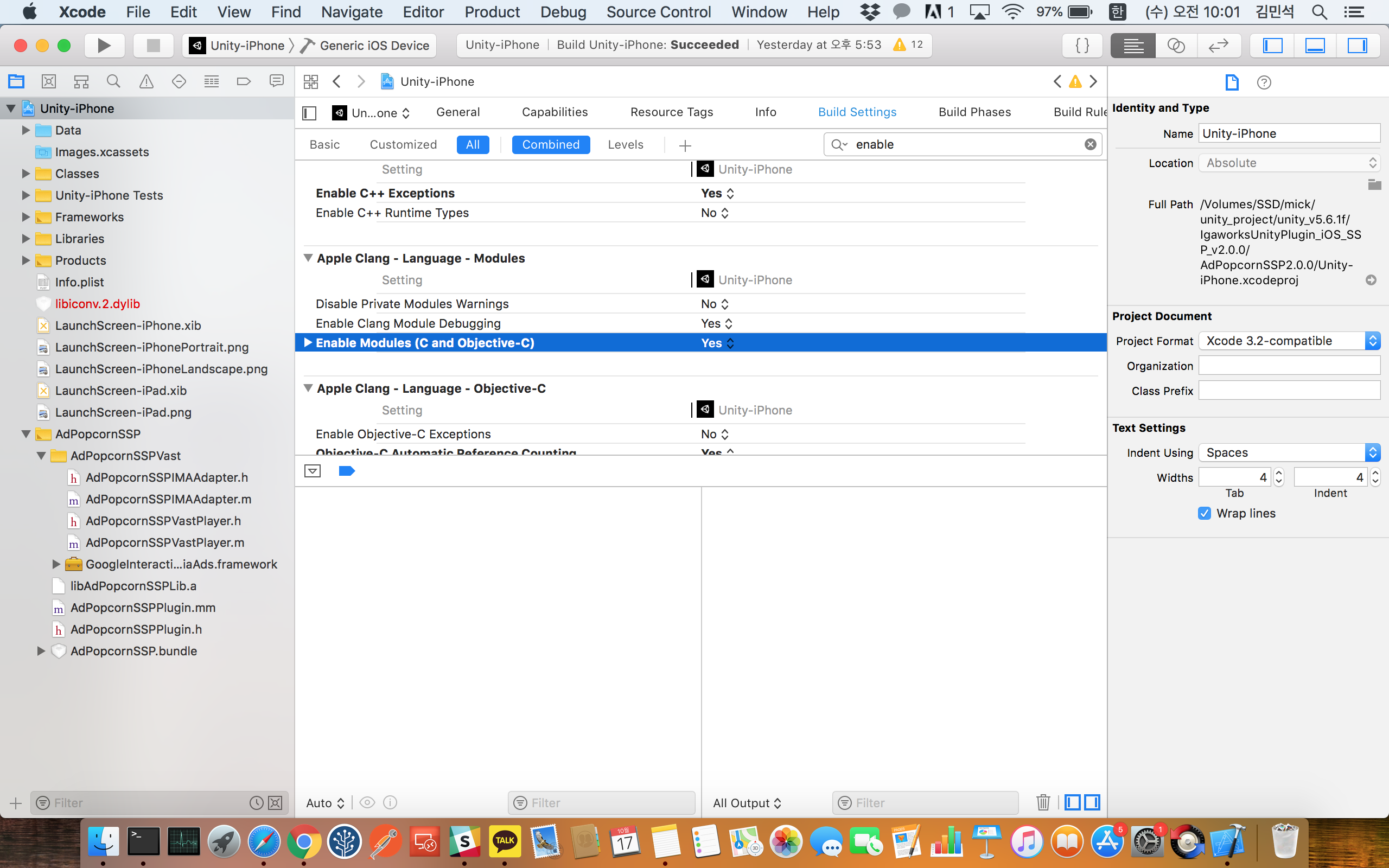The width and height of the screenshot is (1389, 868).
Task: Collapse Apple Clang Language Modules section
Action: 308,258
